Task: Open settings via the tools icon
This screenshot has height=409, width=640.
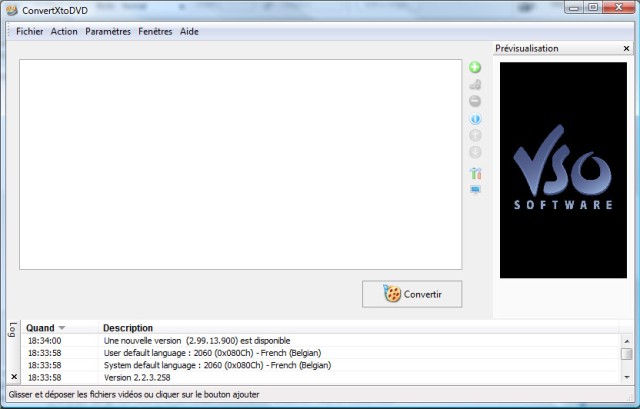Action: (476, 173)
